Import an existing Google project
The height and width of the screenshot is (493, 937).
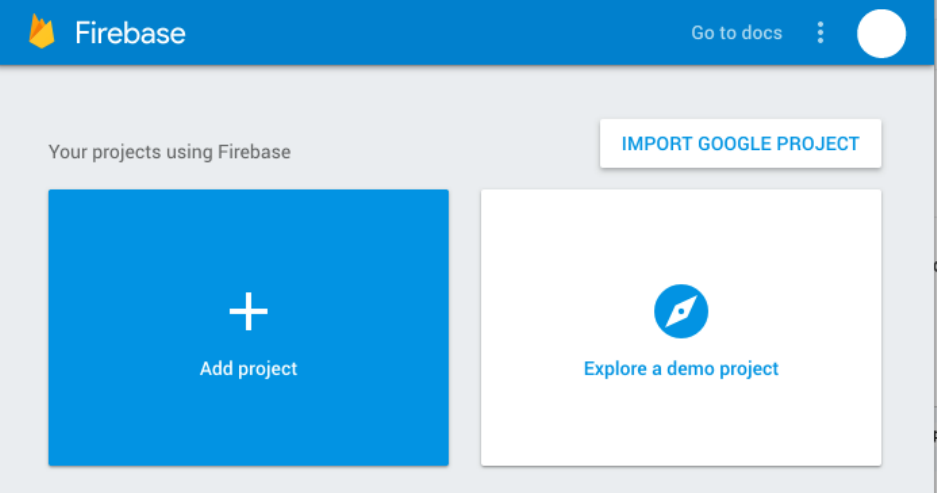[x=740, y=143]
